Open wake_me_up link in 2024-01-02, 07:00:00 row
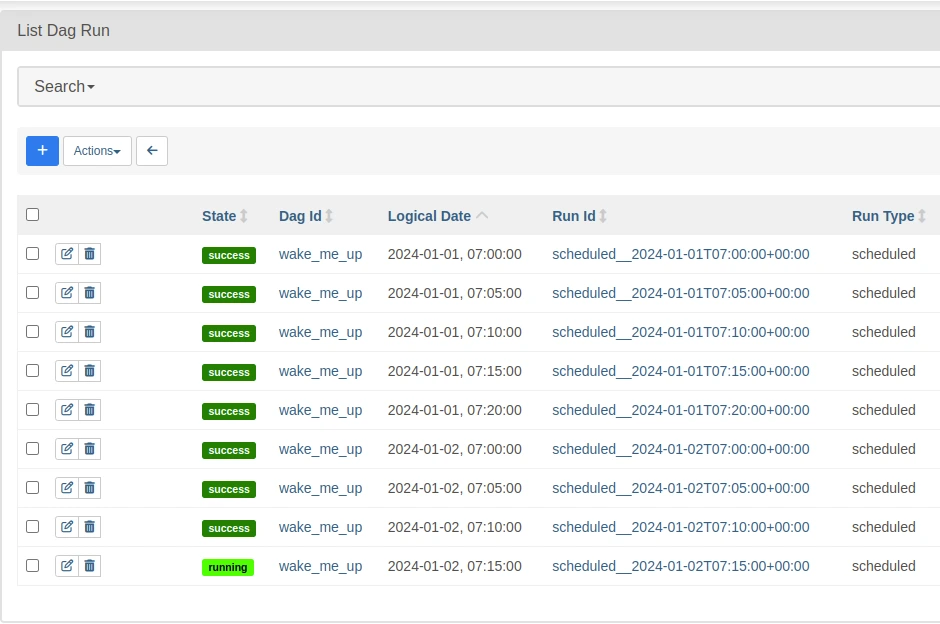Screen dimensions: 940x624 (x=320, y=449)
